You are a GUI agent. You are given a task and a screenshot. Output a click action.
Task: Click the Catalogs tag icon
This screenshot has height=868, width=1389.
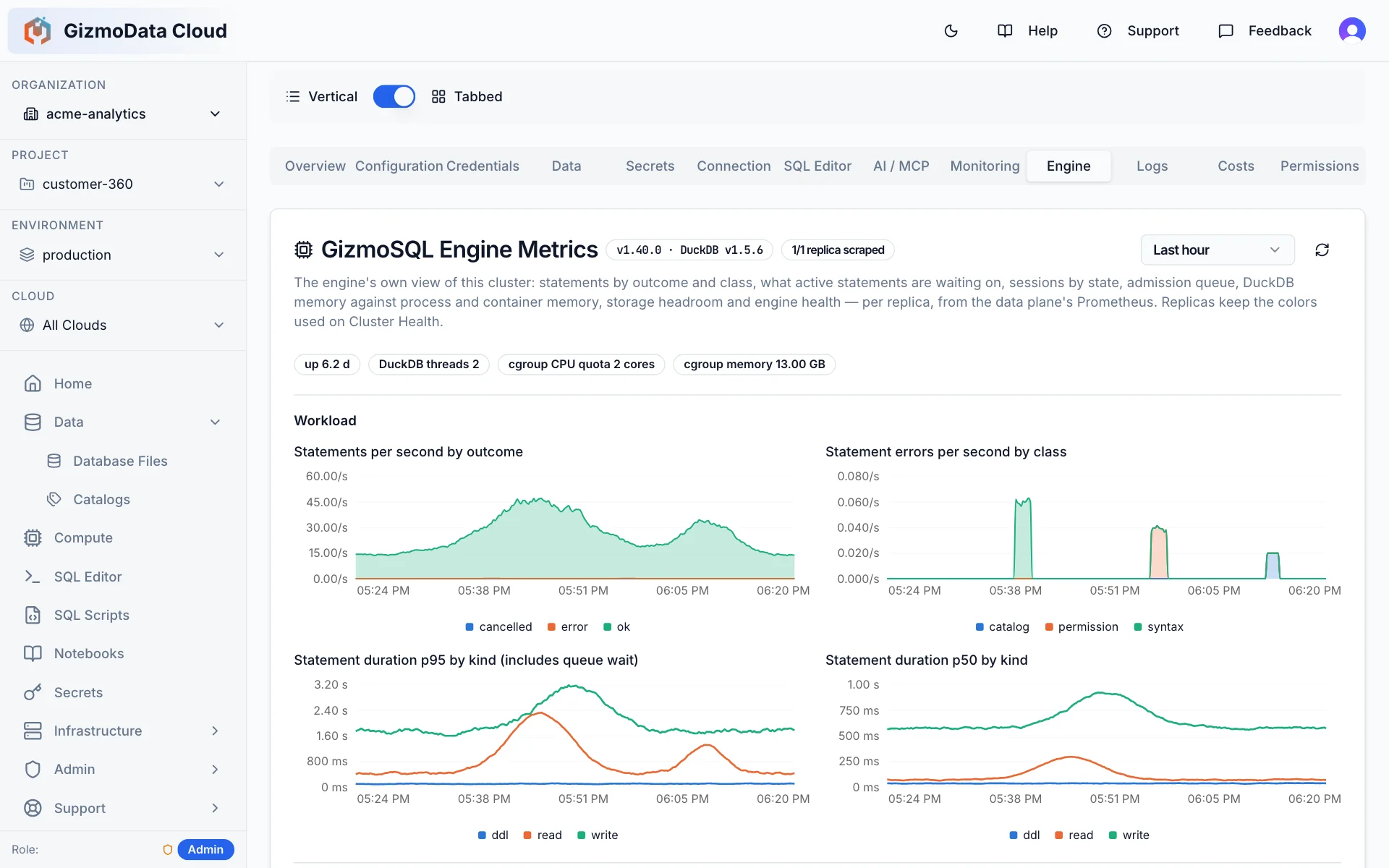54,499
